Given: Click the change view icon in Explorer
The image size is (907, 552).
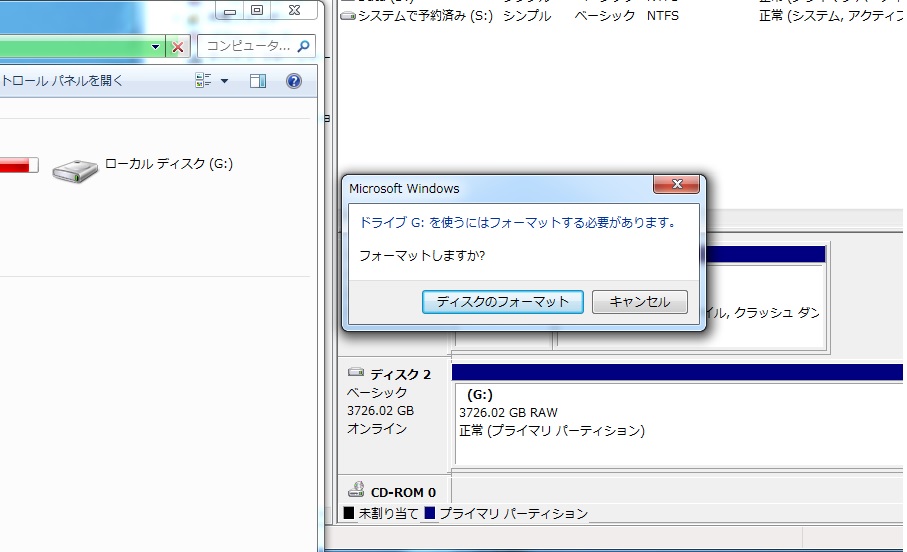Looking at the screenshot, I should [x=203, y=80].
